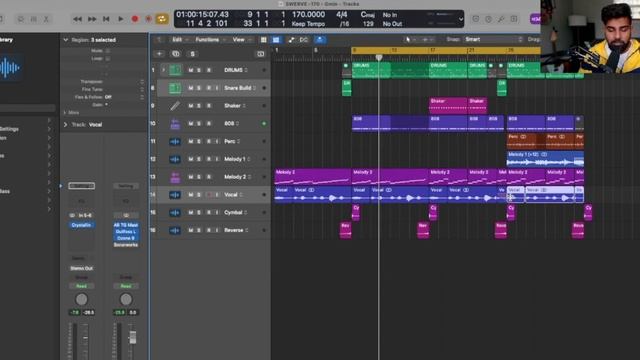Click the red Record button
640x360 pixels.
point(135,19)
